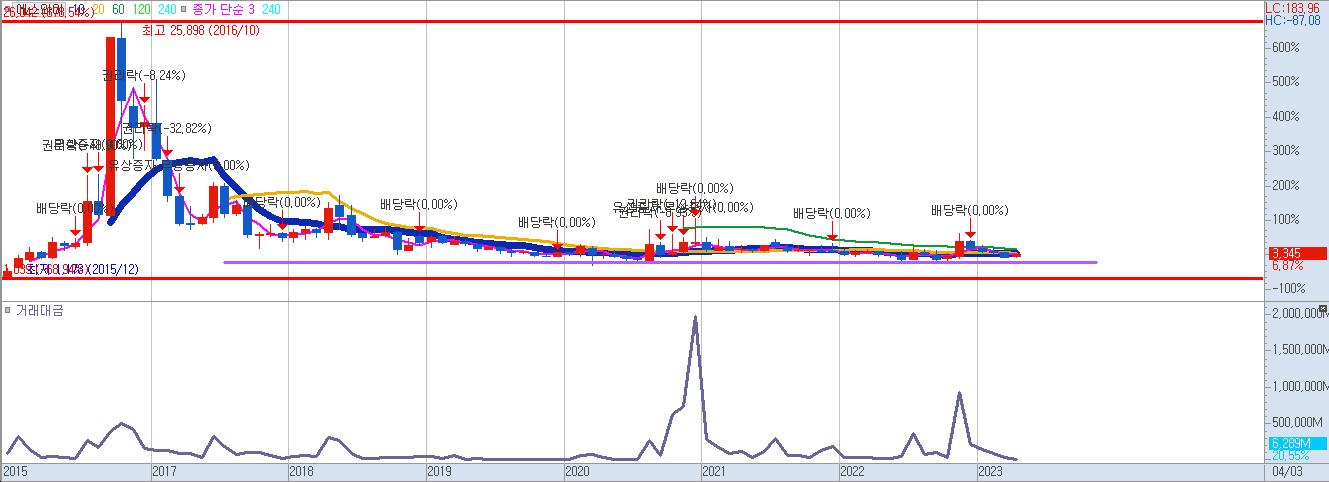Click the 배당락 red arrow marker near 2019

point(420,230)
